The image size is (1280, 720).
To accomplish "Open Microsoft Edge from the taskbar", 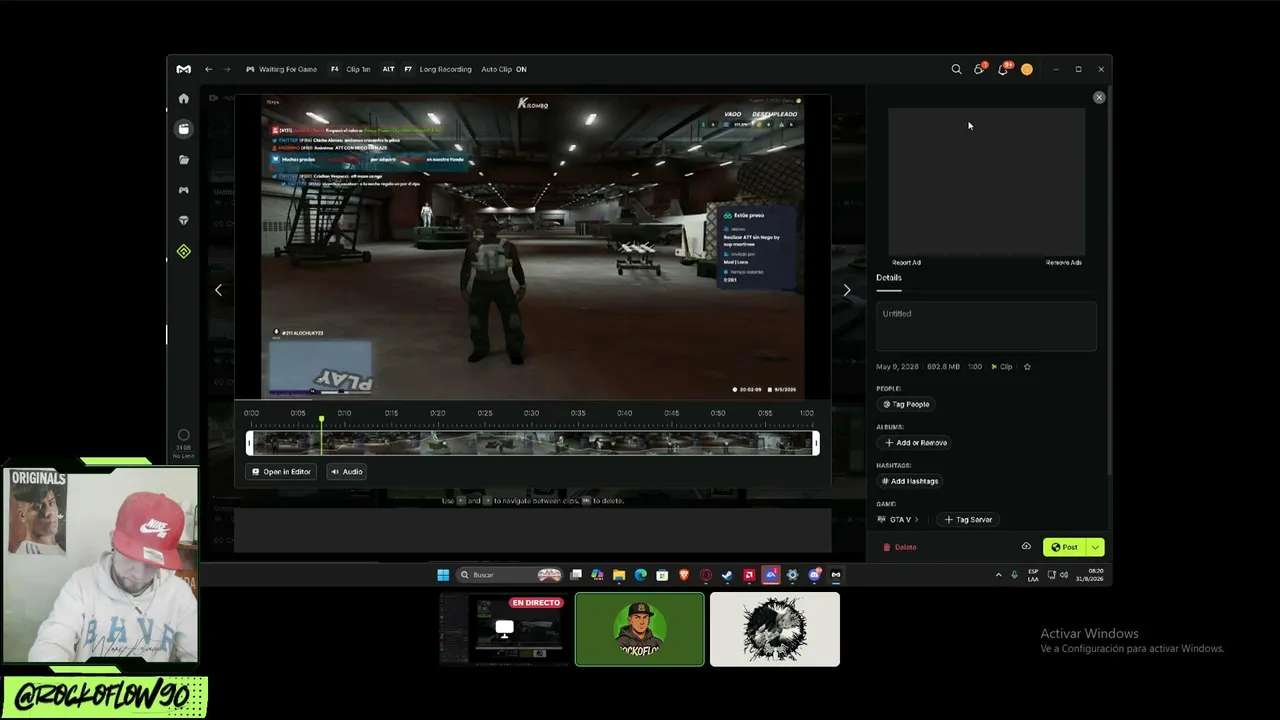I will point(641,575).
